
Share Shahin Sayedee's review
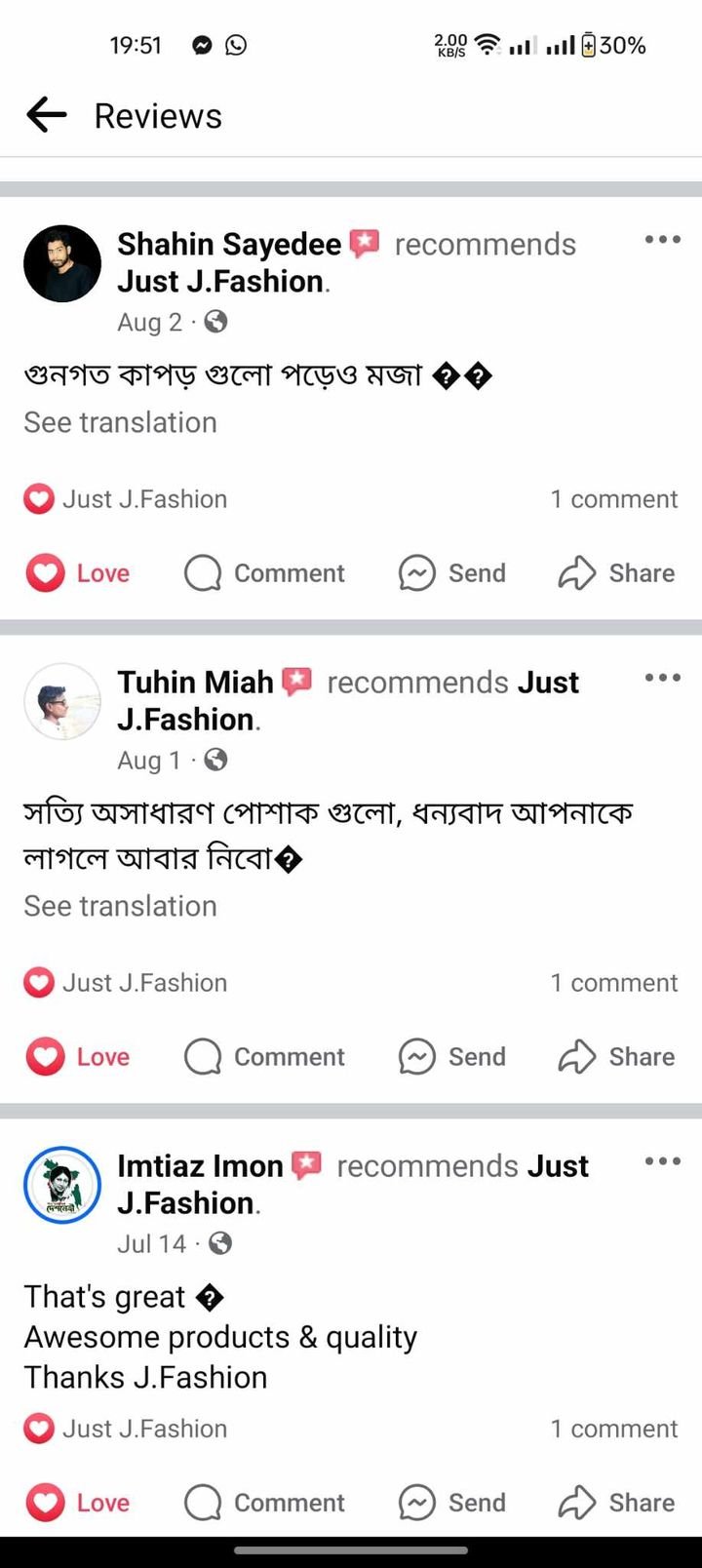(x=616, y=573)
